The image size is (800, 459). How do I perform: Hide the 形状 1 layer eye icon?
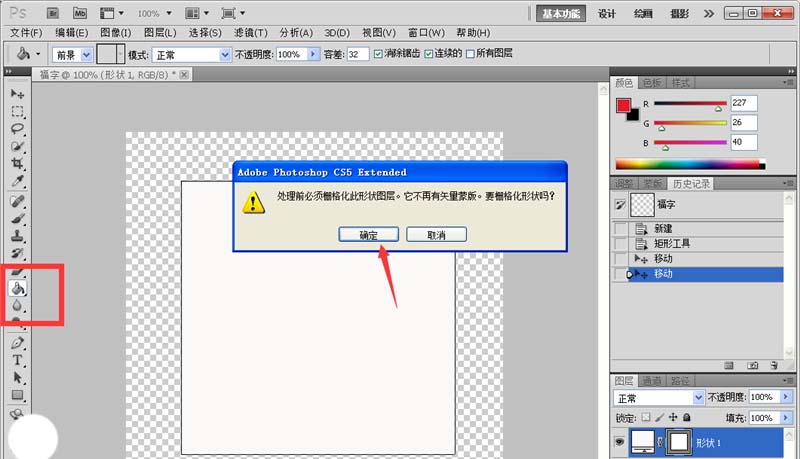click(x=619, y=442)
